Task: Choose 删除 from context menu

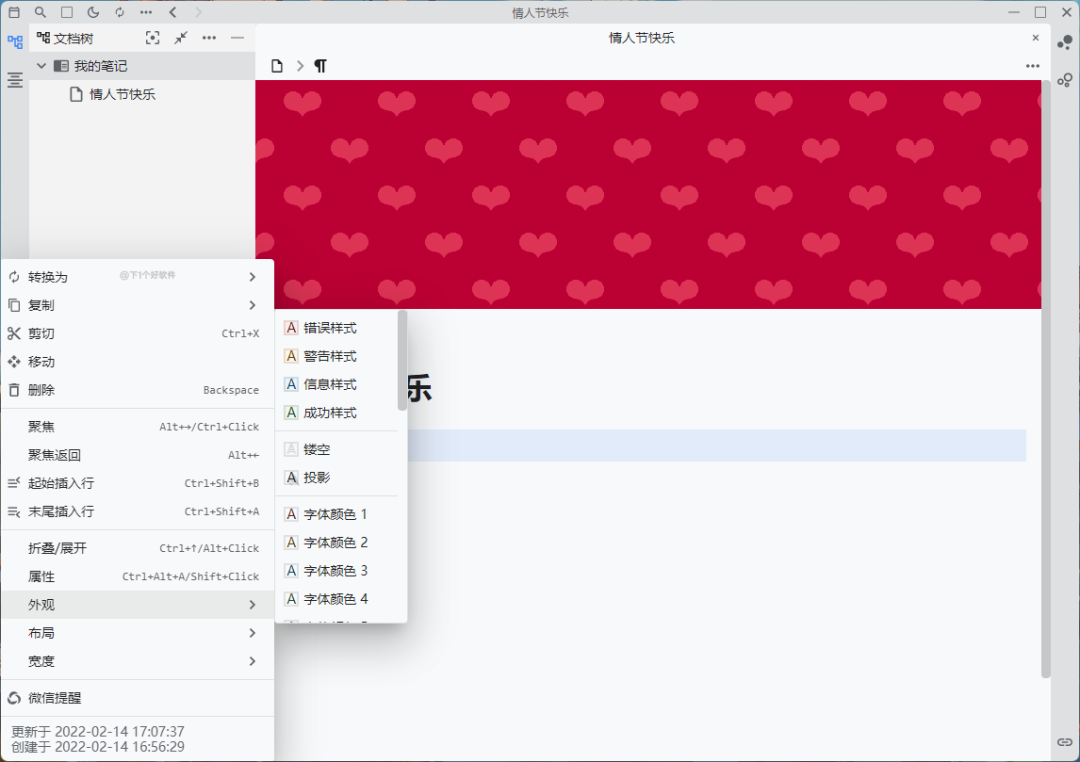Action: click(x=137, y=390)
